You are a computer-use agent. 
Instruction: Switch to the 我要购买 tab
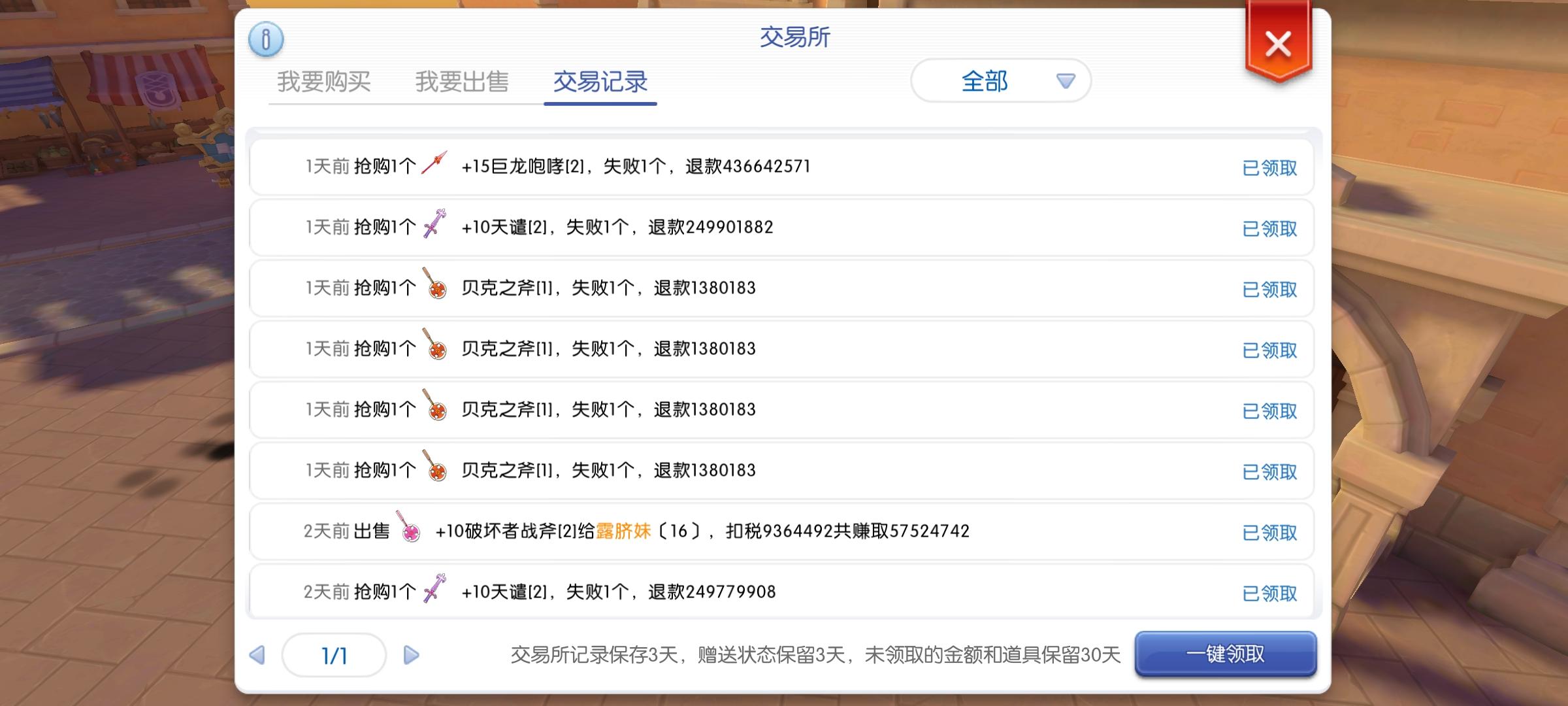coord(324,82)
